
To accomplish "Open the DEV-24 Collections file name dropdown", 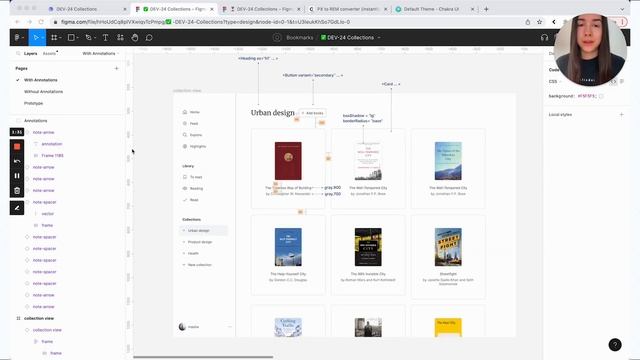I will coord(379,38).
